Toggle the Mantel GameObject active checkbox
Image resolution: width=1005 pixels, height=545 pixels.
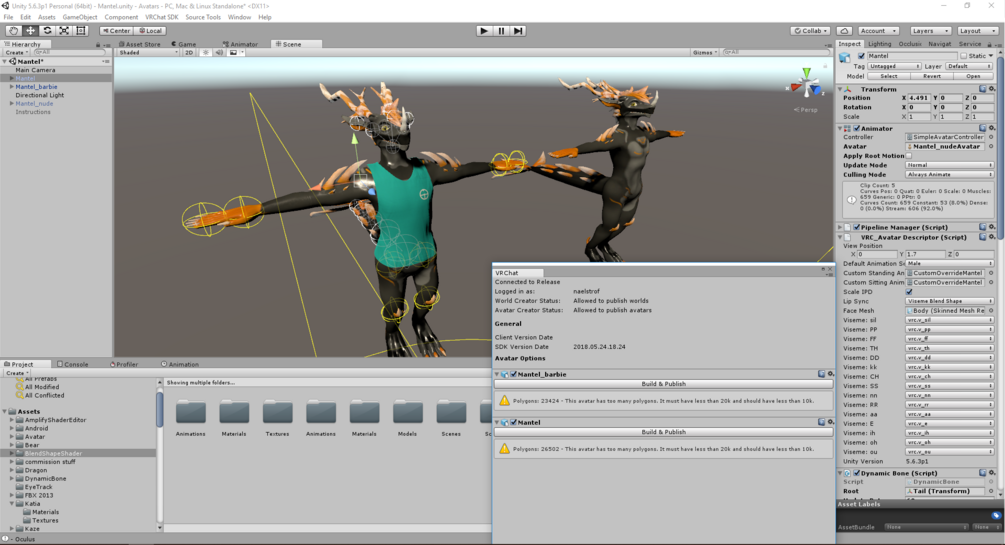point(861,56)
